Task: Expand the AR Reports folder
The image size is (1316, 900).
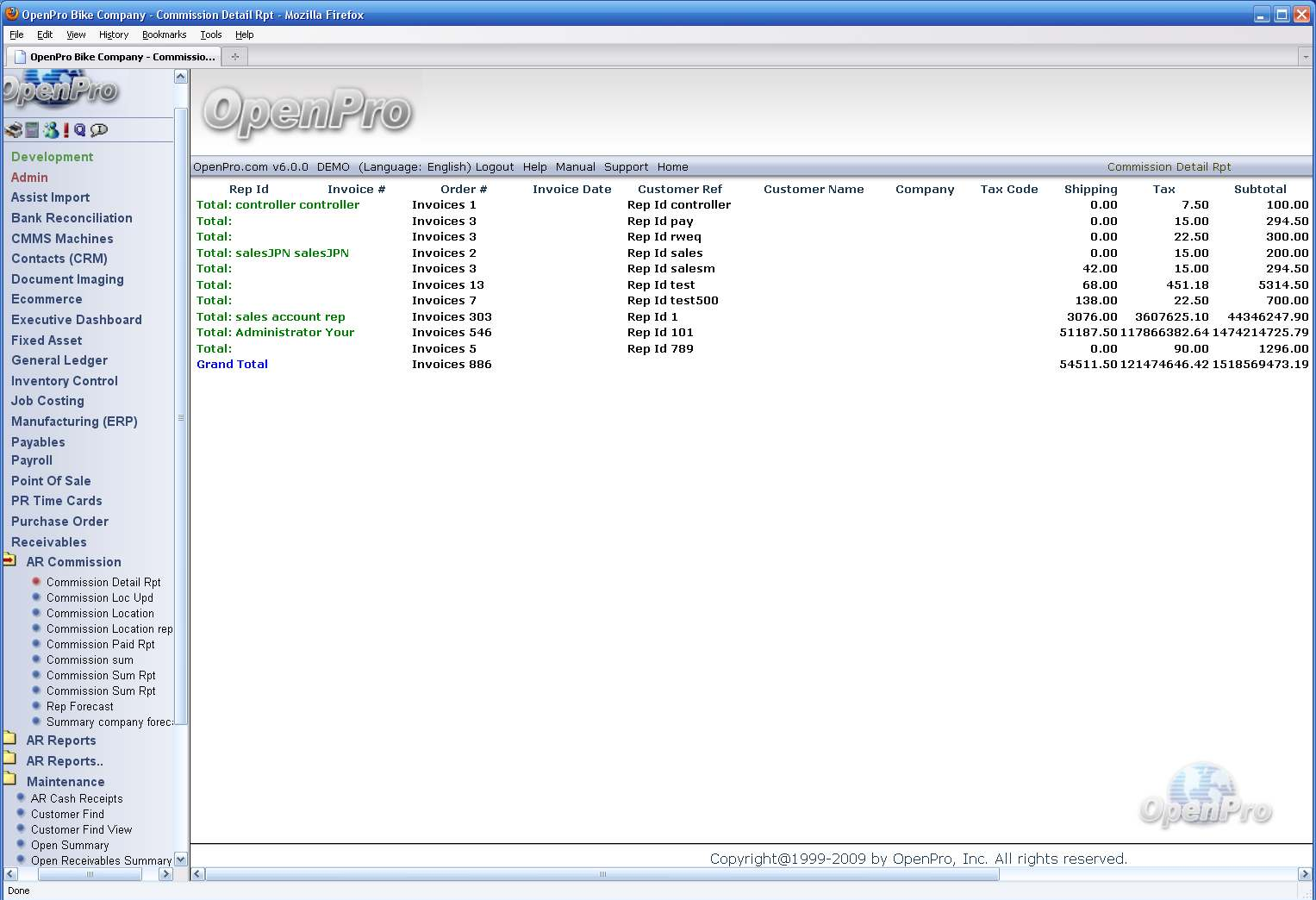Action: [x=9, y=739]
